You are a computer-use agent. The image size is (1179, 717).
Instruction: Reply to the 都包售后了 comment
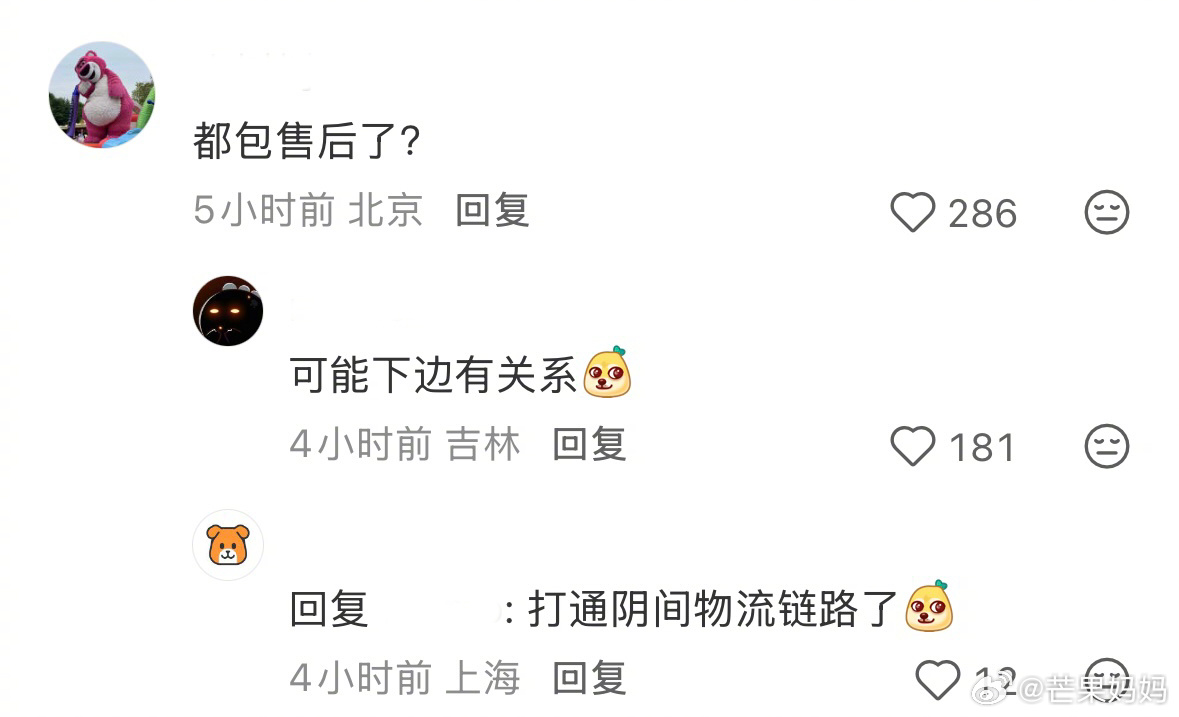(x=493, y=210)
